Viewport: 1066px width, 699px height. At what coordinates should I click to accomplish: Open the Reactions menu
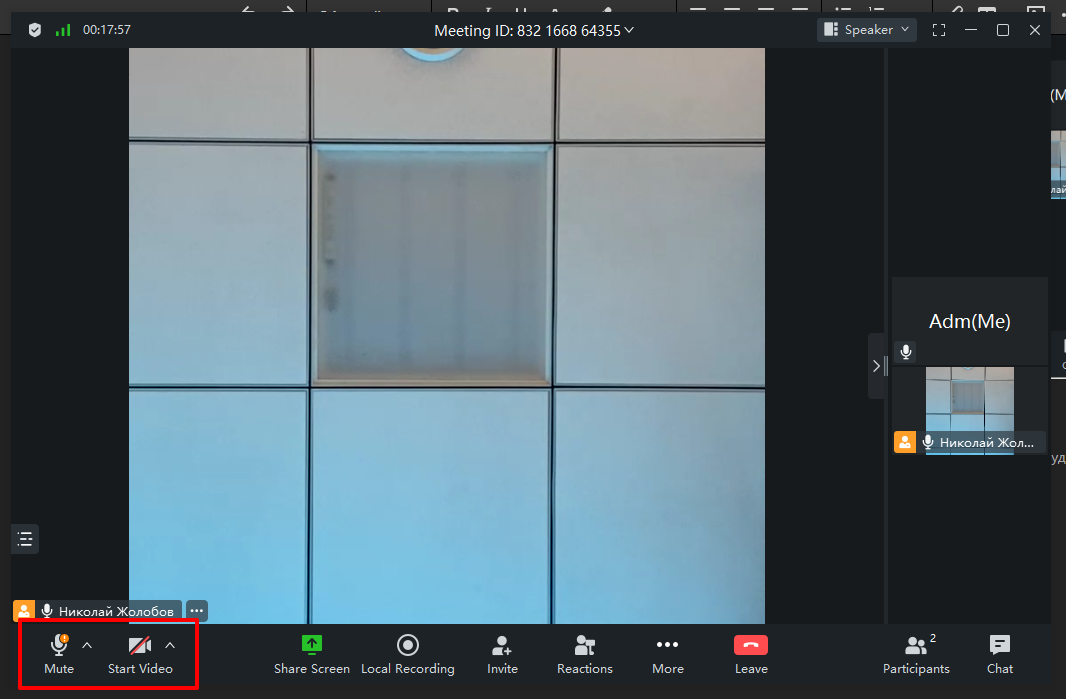pyautogui.click(x=585, y=655)
